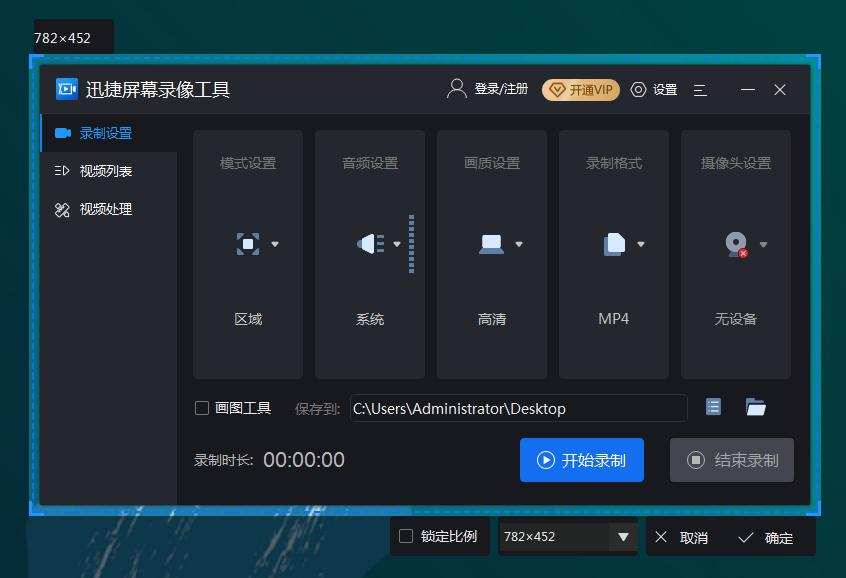This screenshot has width=846, height=578.
Task: Click the file icon under 录制格式
Action: point(615,244)
